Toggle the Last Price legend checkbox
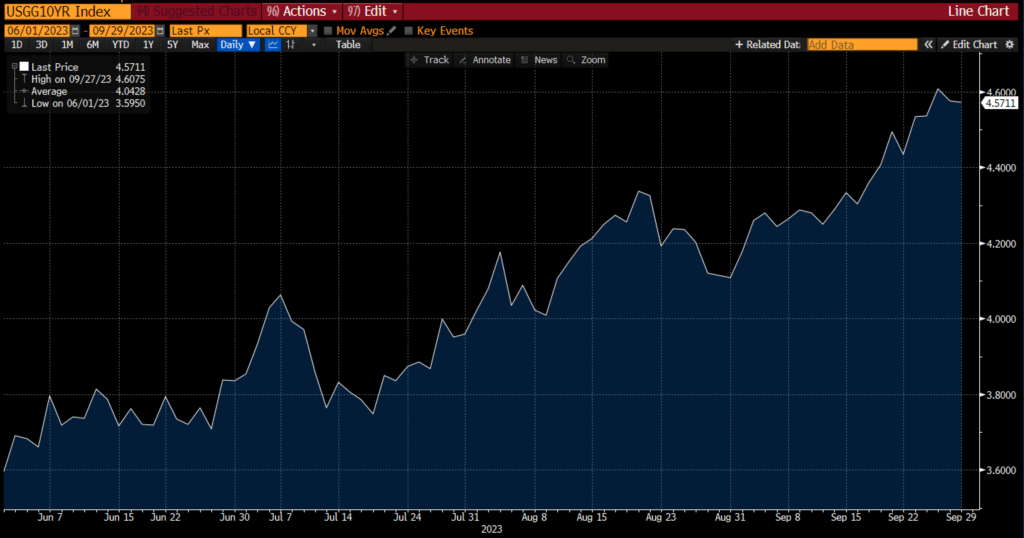The height and width of the screenshot is (538, 1024). click(x=24, y=67)
